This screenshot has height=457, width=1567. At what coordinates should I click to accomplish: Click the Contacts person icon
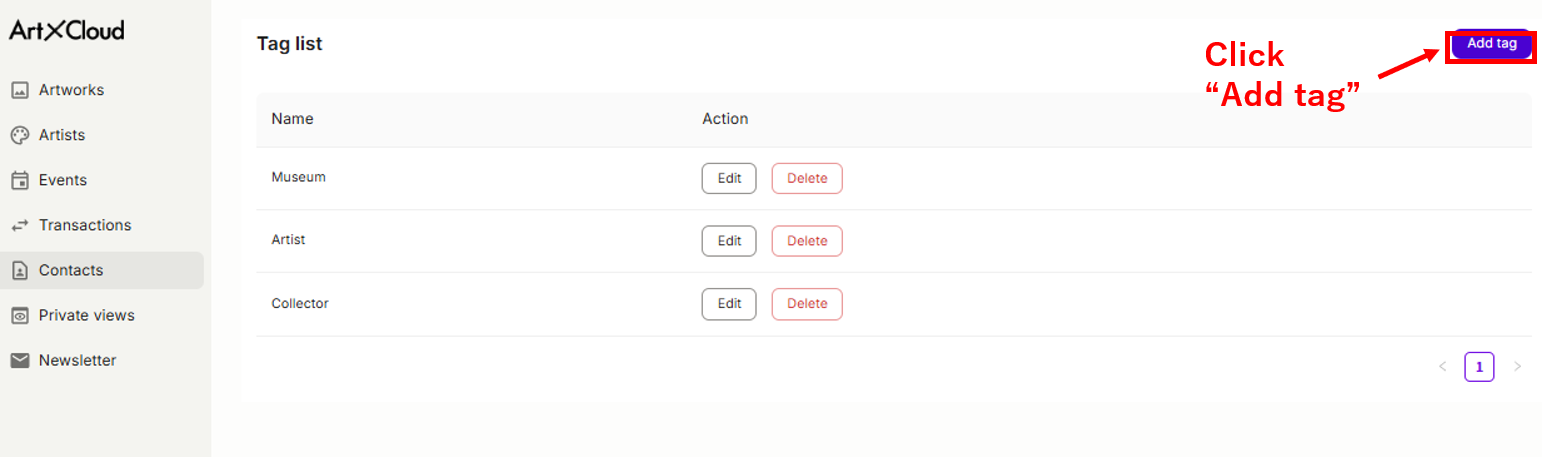pyautogui.click(x=19, y=270)
